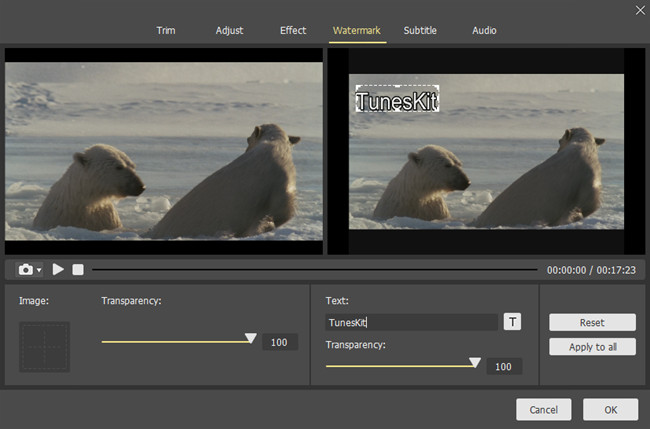Close the editing dialog
Image resolution: width=650 pixels, height=429 pixels.
[640, 10]
